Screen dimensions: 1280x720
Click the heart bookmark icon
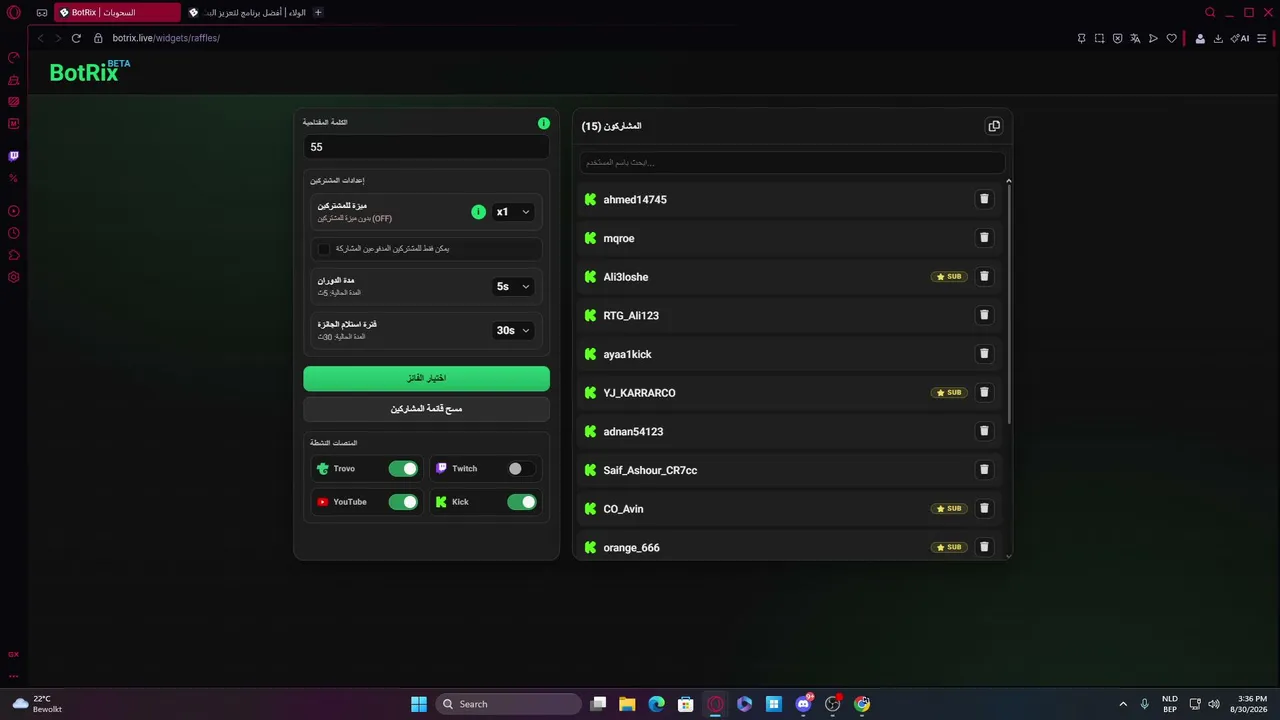pyautogui.click(x=1171, y=38)
